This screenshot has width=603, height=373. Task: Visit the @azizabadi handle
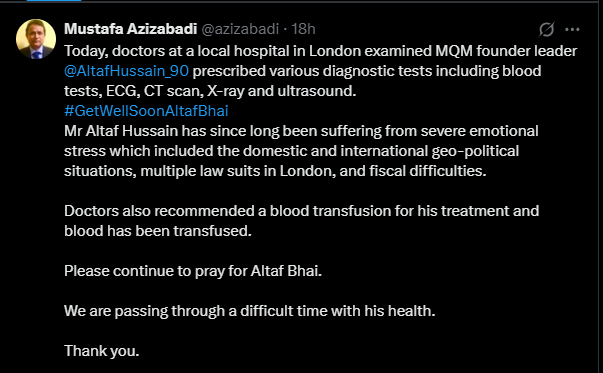point(240,29)
